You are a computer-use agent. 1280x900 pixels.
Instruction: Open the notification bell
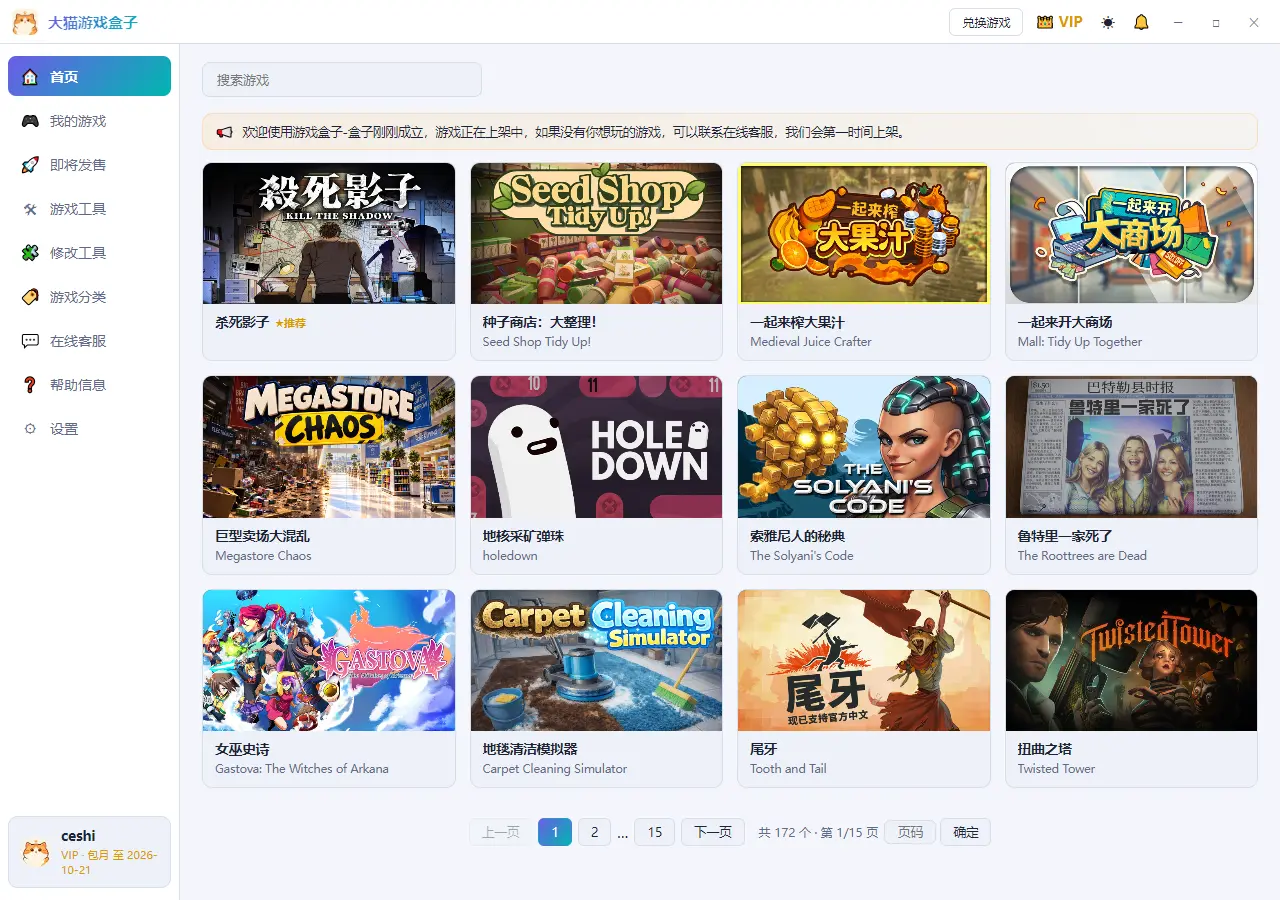click(x=1141, y=22)
